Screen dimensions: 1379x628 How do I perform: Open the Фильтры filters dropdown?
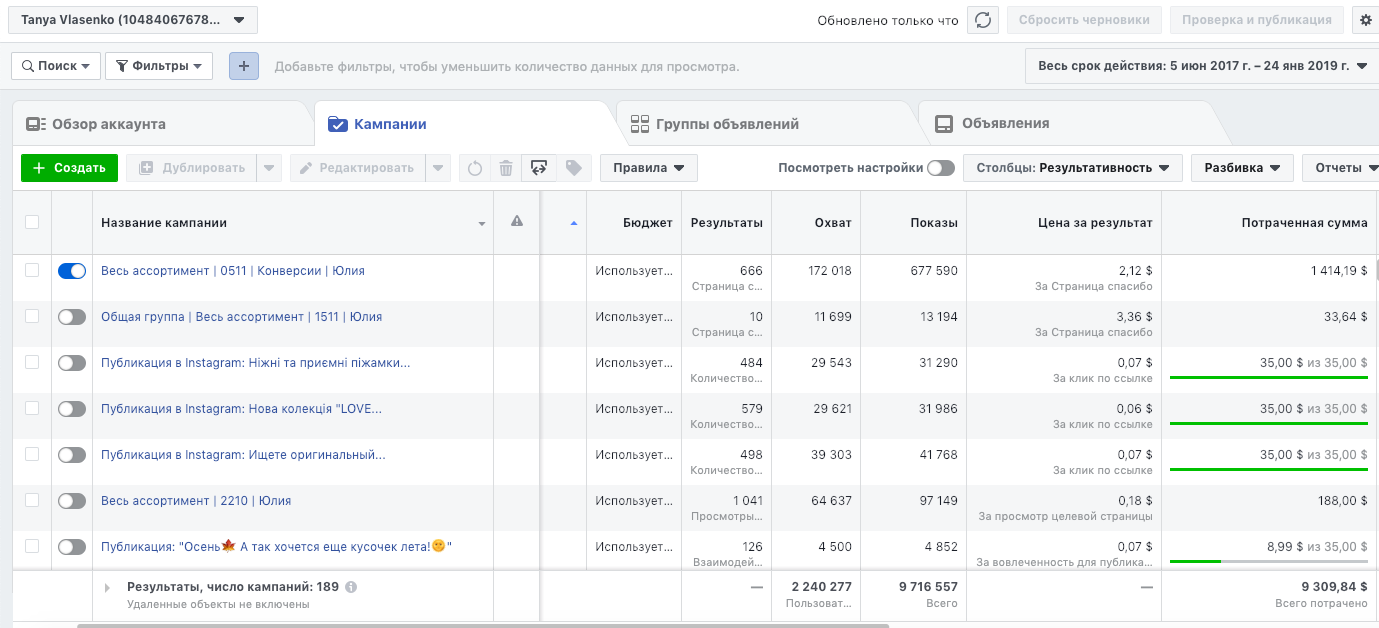(x=159, y=66)
